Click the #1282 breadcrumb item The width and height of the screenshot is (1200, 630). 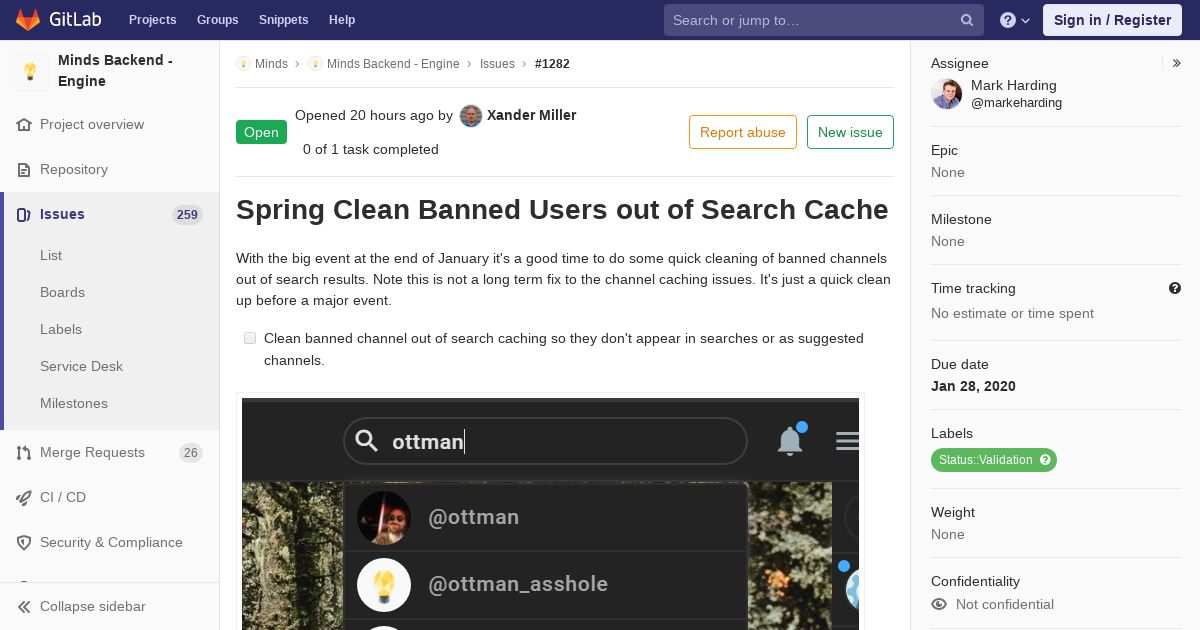pos(552,64)
